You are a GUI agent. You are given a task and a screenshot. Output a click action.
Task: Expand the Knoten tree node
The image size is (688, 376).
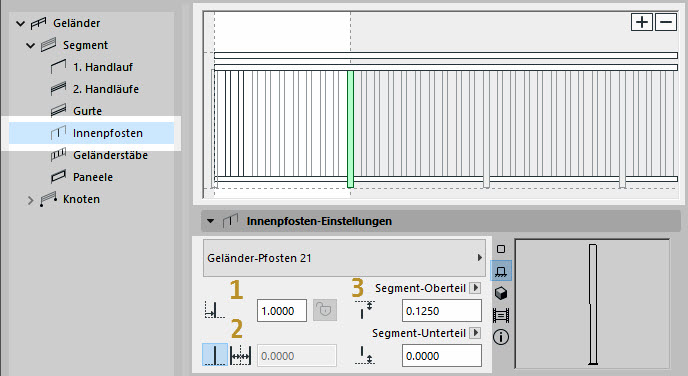pos(30,200)
